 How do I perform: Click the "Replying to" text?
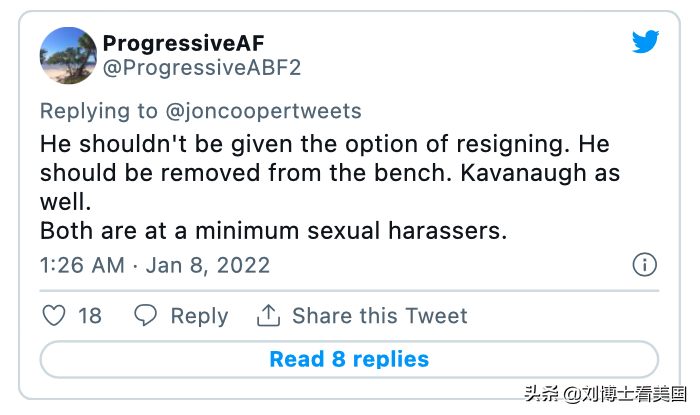(96, 111)
